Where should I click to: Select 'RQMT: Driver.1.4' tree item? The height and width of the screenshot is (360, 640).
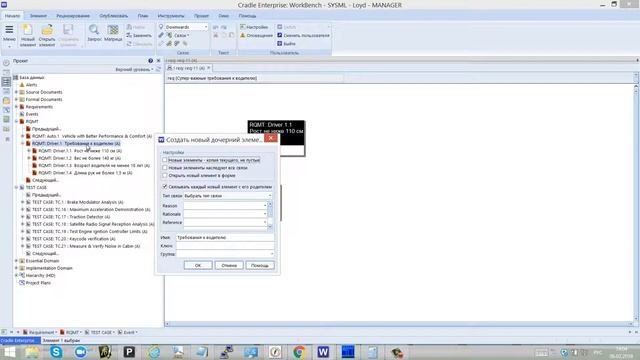[x=85, y=173]
